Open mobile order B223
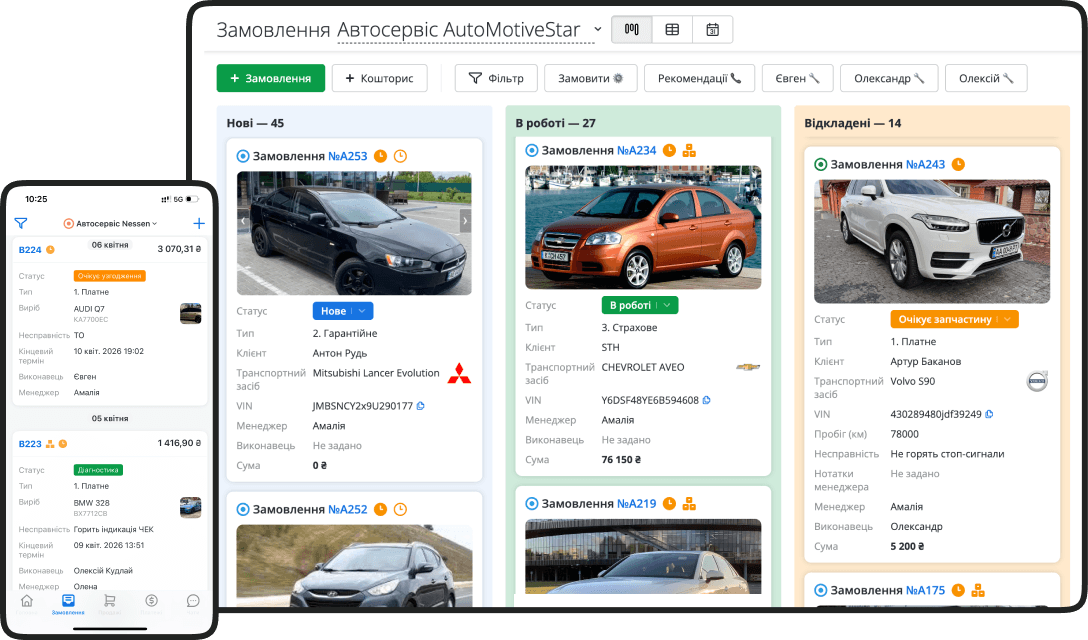1088x640 pixels. click(x=30, y=444)
